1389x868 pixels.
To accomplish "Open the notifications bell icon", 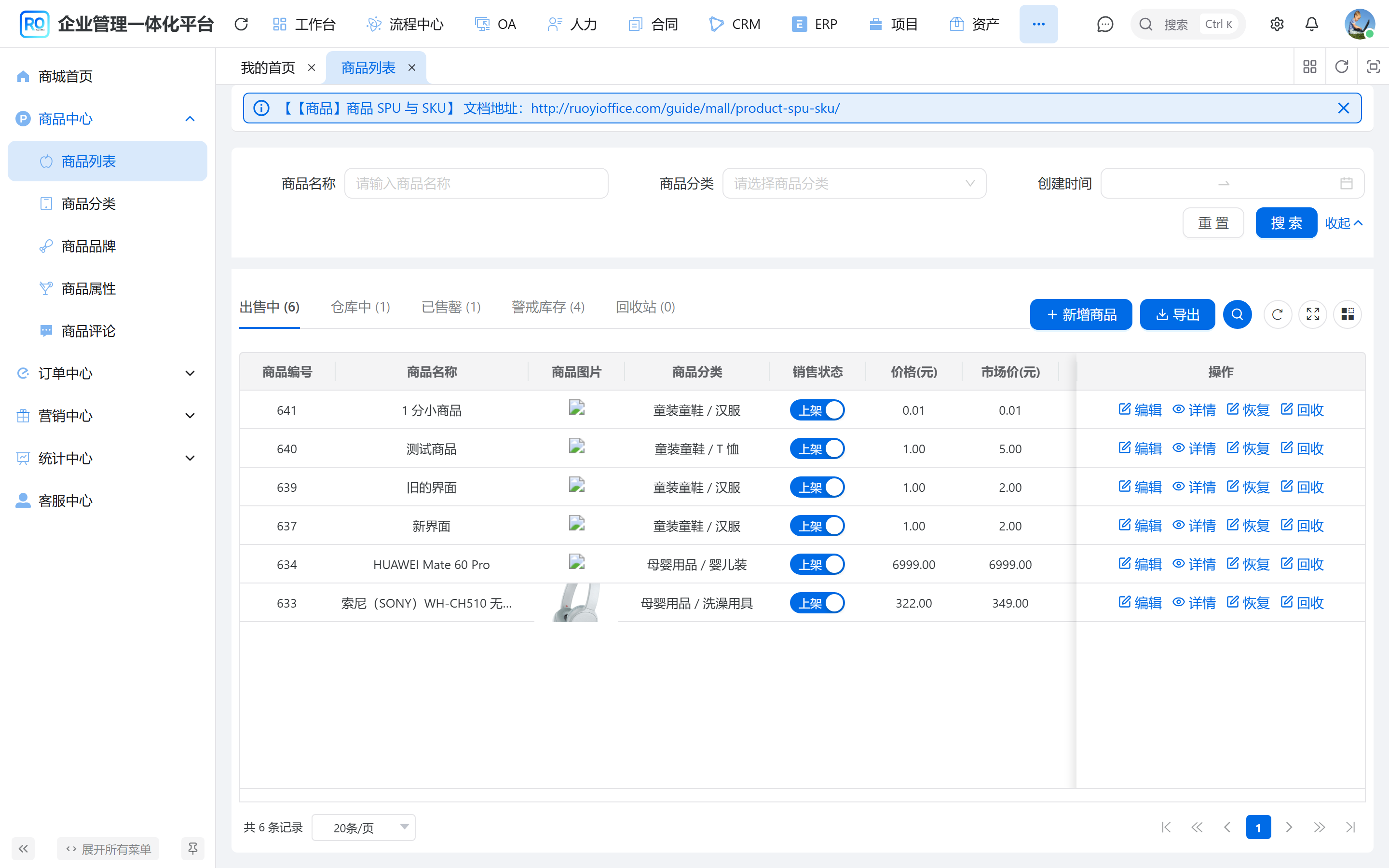I will tap(1311, 24).
